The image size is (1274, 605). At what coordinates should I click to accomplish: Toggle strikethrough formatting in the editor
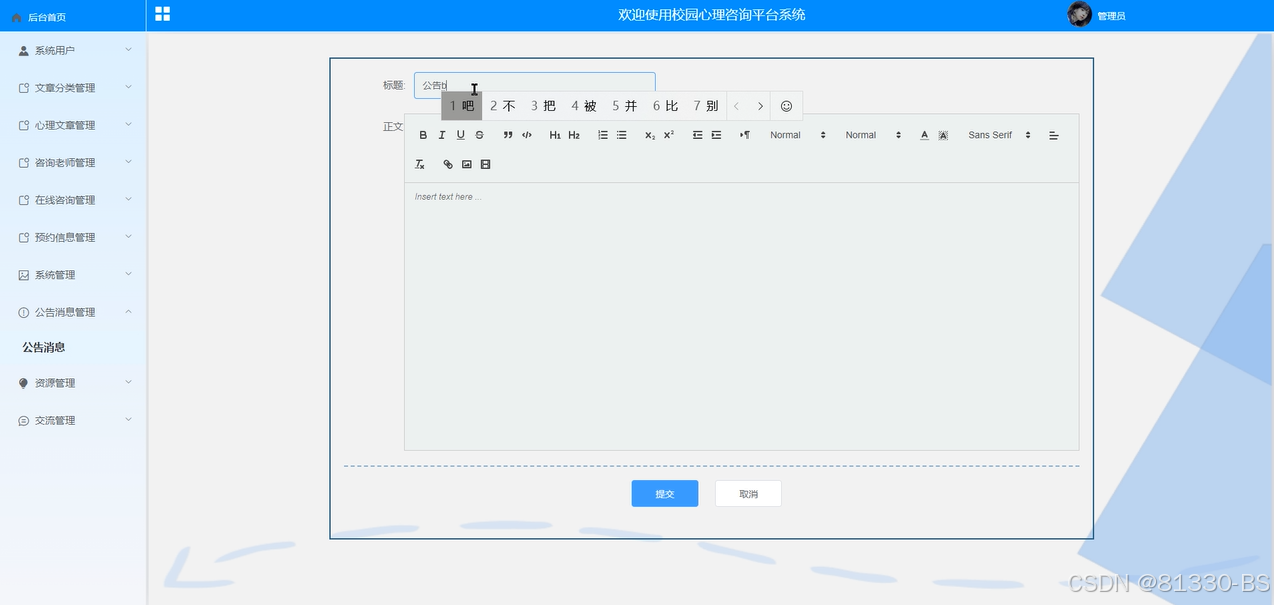point(480,135)
